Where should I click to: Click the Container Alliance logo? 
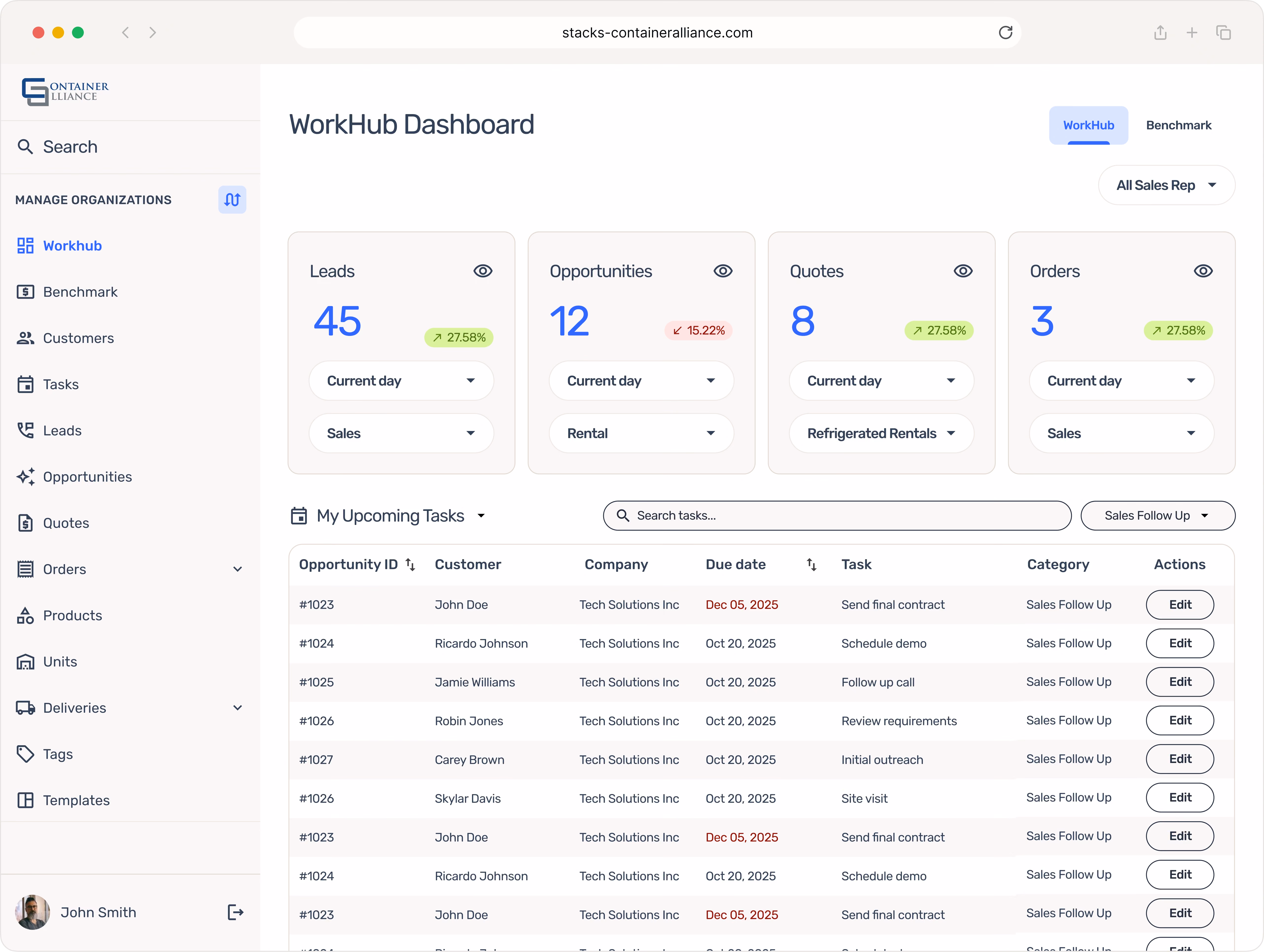point(65,91)
